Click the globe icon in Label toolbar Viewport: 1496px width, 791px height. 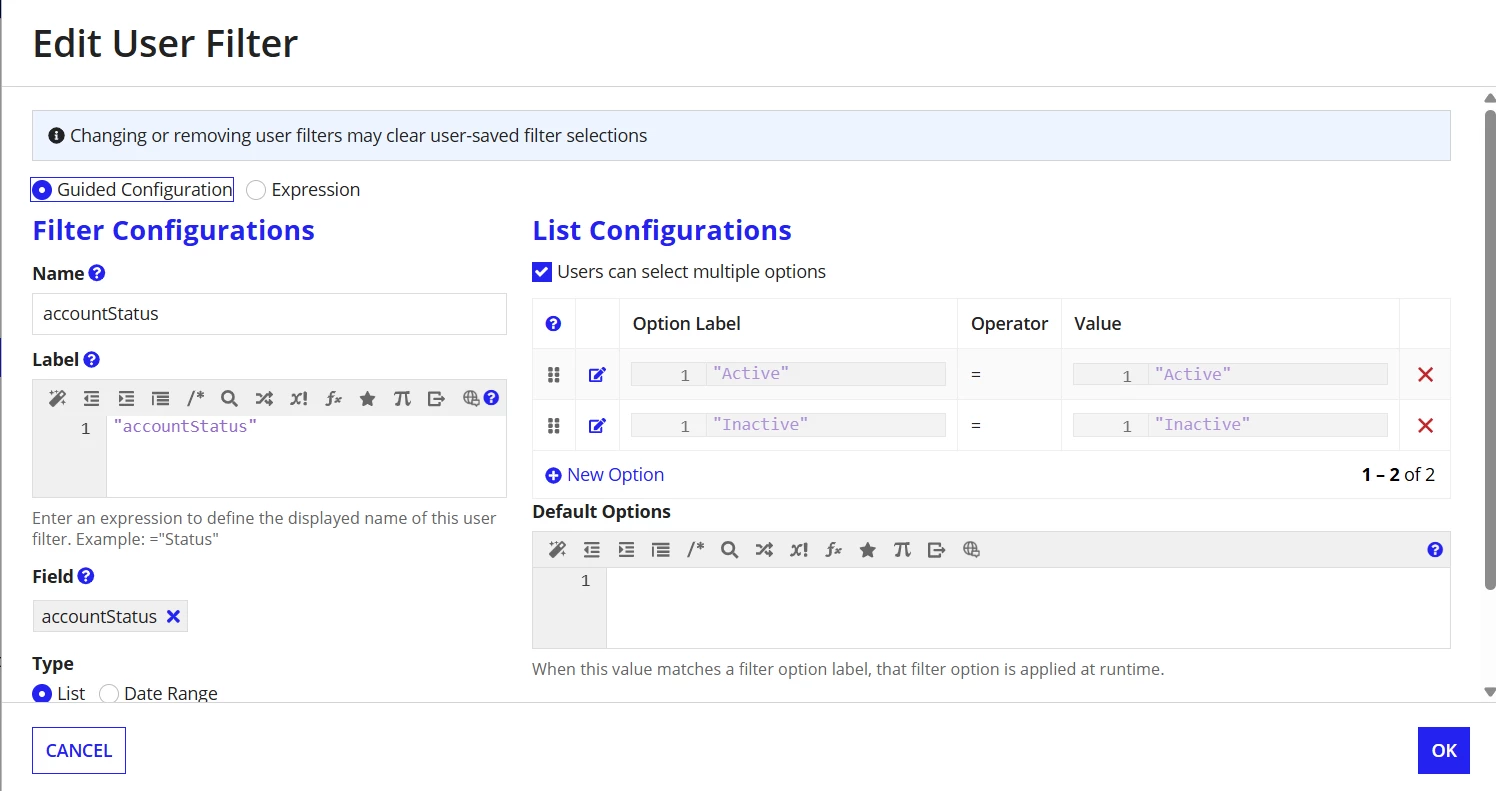click(x=471, y=398)
